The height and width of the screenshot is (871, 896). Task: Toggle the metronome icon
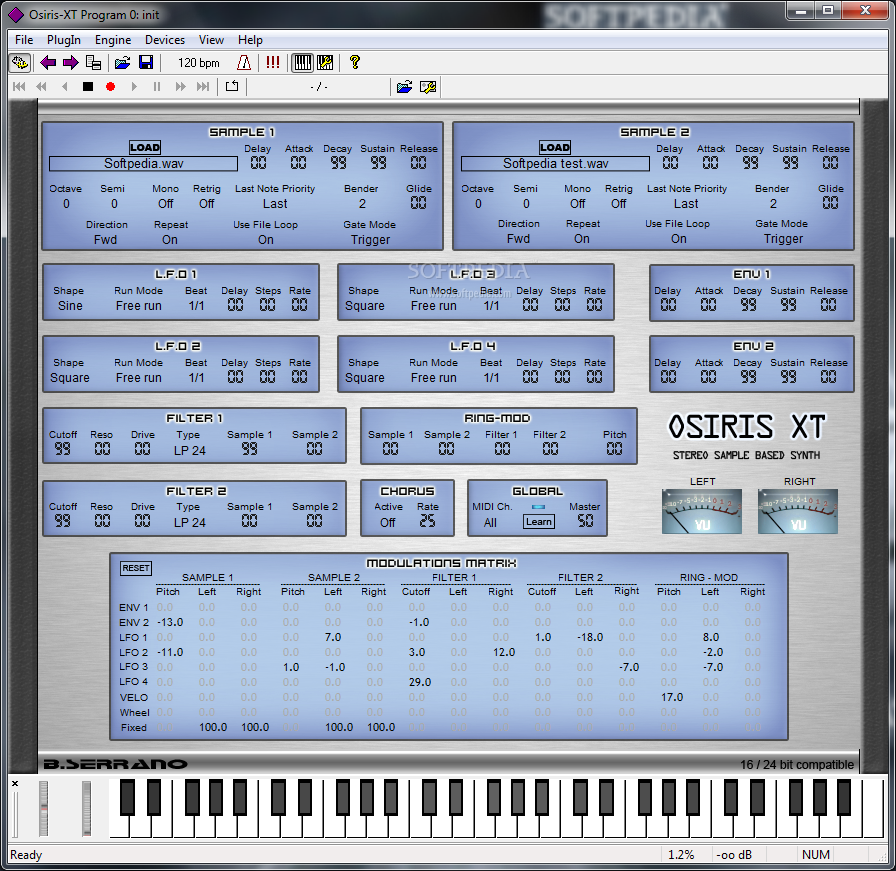coord(244,62)
